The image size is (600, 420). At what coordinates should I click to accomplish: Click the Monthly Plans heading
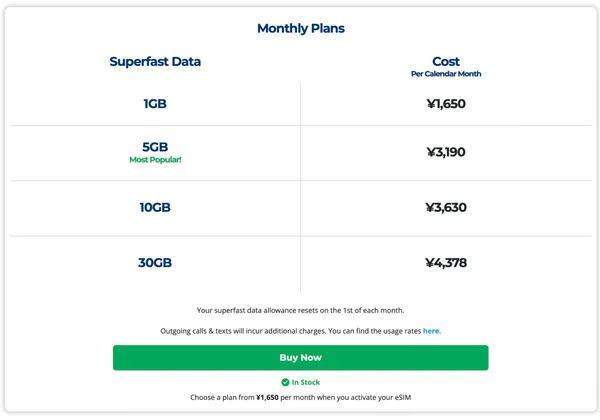point(300,29)
